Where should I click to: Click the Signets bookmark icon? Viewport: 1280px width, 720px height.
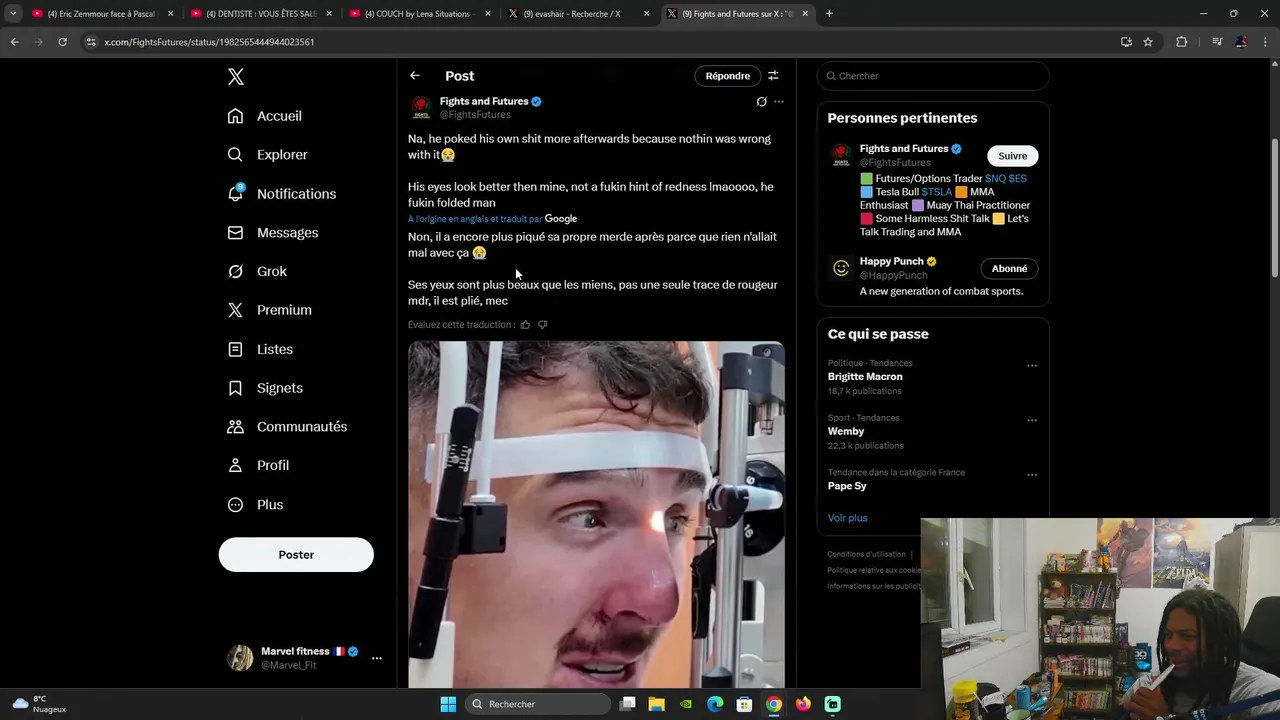coord(235,388)
